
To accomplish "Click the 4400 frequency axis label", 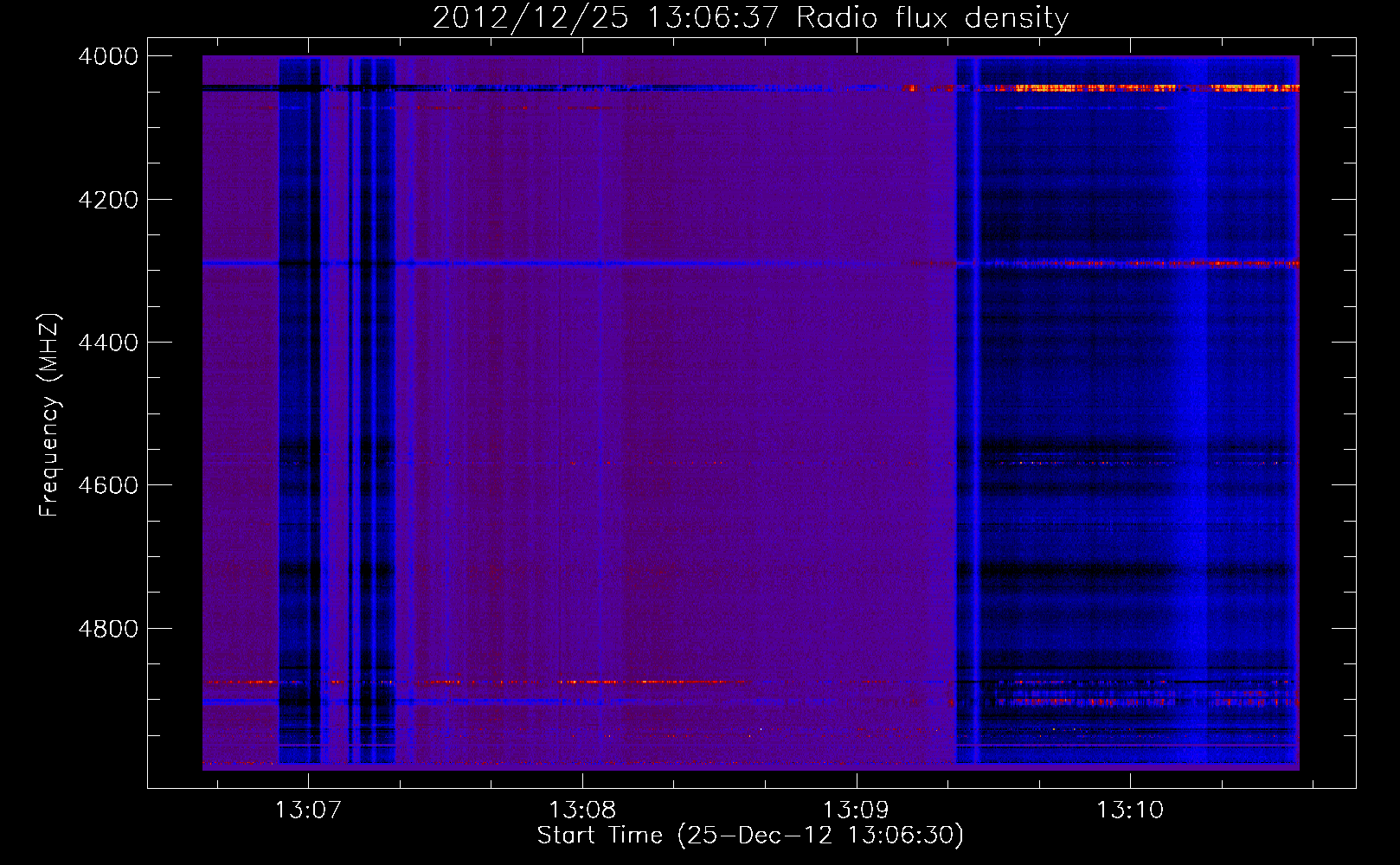I will click(108, 343).
